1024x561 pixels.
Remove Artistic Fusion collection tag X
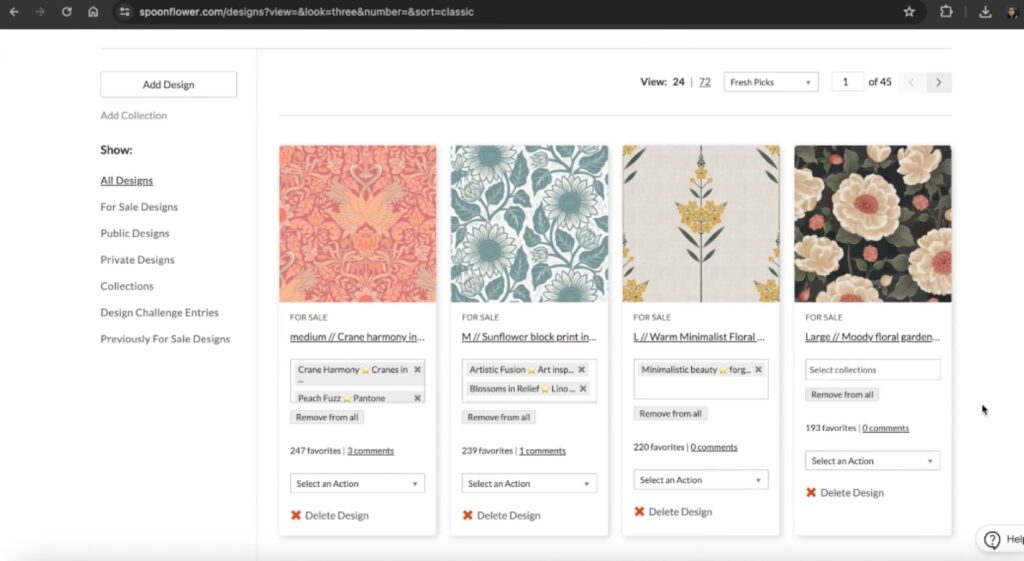(582, 370)
